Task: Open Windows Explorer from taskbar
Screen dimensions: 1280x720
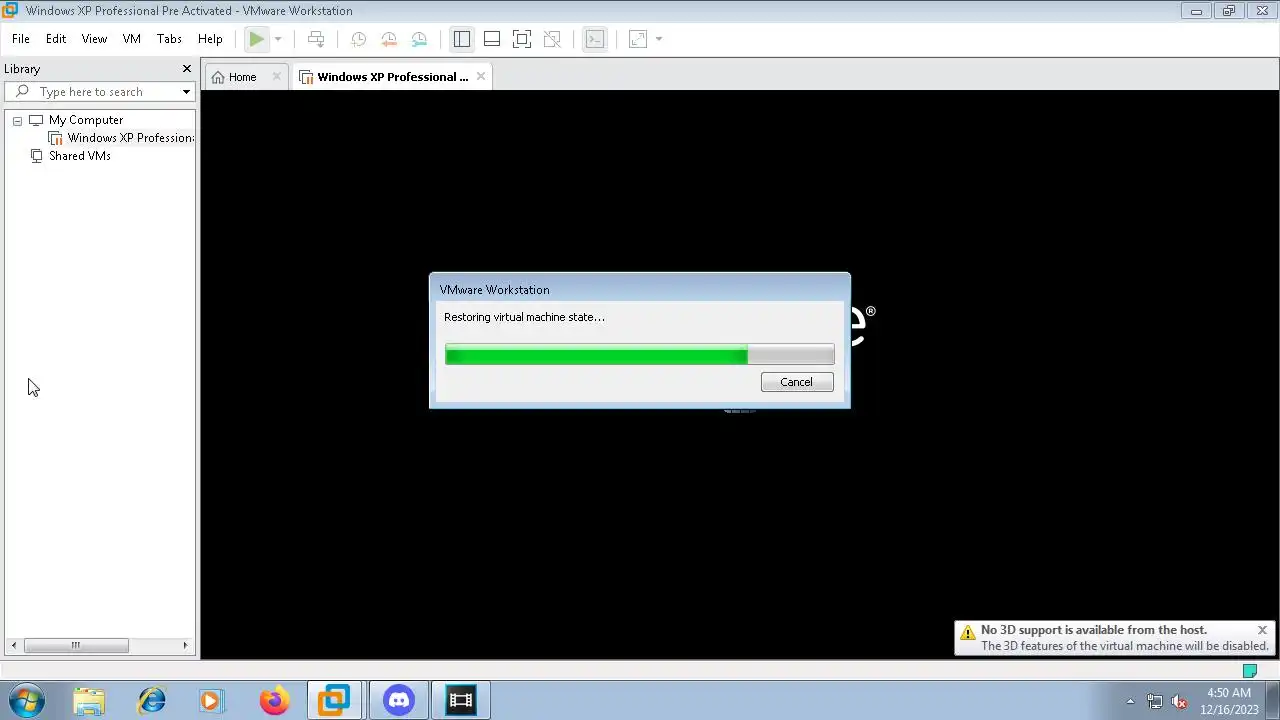Action: coord(89,701)
